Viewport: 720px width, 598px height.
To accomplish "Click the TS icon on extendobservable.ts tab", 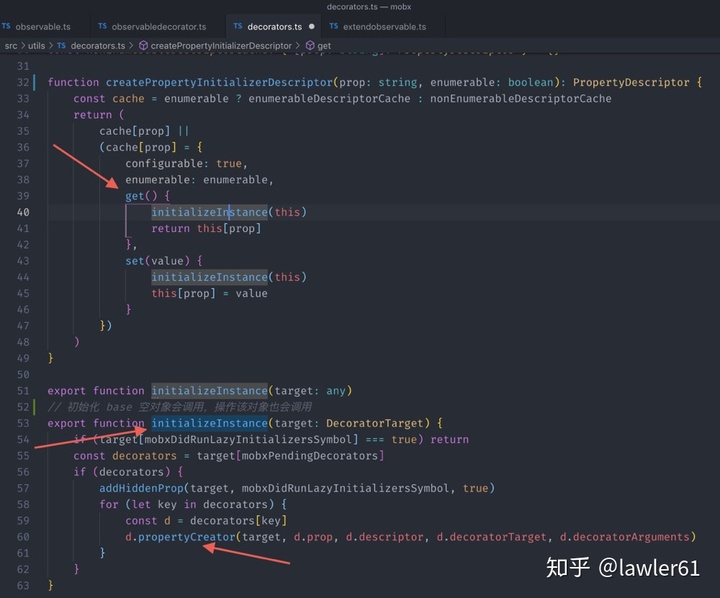I will 334,26.
